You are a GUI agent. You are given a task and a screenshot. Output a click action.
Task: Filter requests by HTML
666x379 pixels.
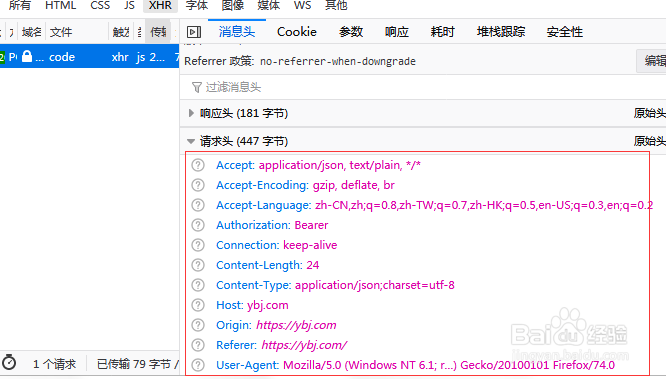[x=60, y=6]
